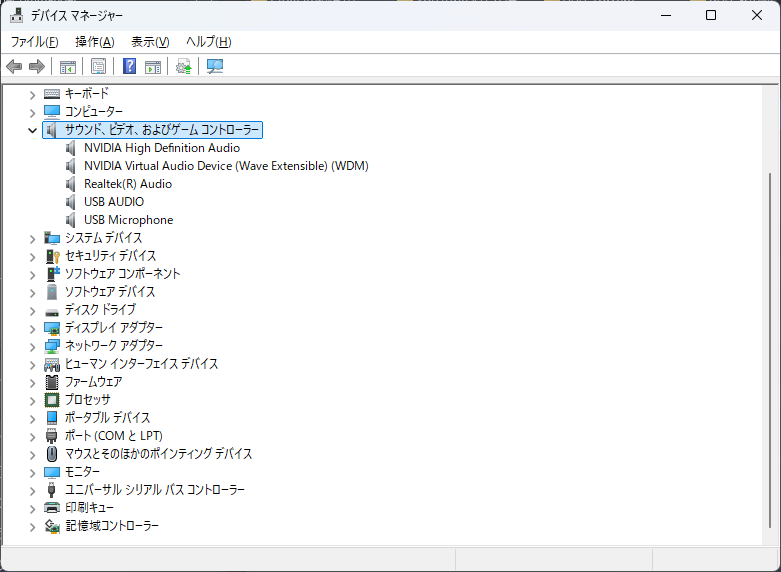Click the blue Help question mark icon
The width and height of the screenshot is (781, 572).
129,66
